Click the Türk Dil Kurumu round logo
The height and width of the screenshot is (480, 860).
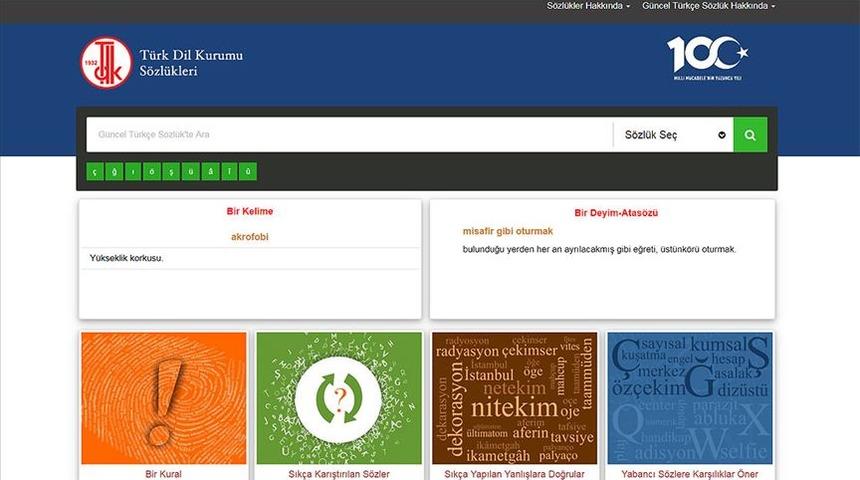(x=106, y=63)
